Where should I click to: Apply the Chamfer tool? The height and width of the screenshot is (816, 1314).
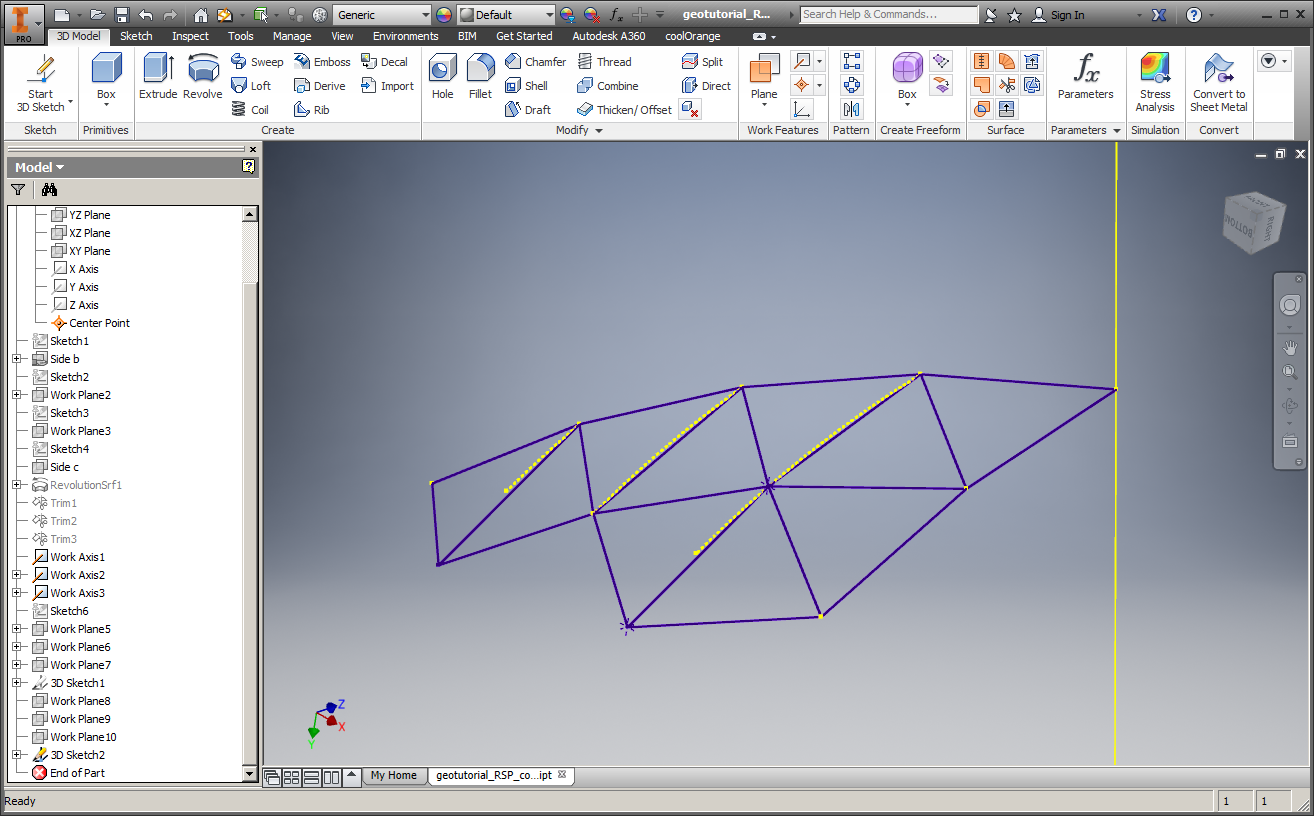pos(535,62)
